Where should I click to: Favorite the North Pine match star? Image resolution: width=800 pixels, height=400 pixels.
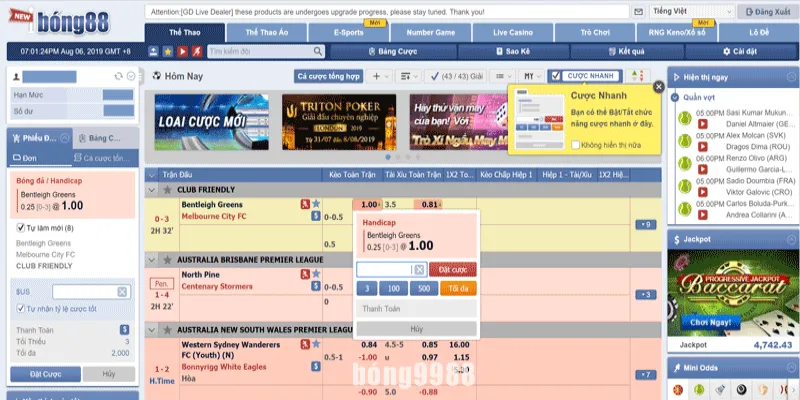click(316, 273)
